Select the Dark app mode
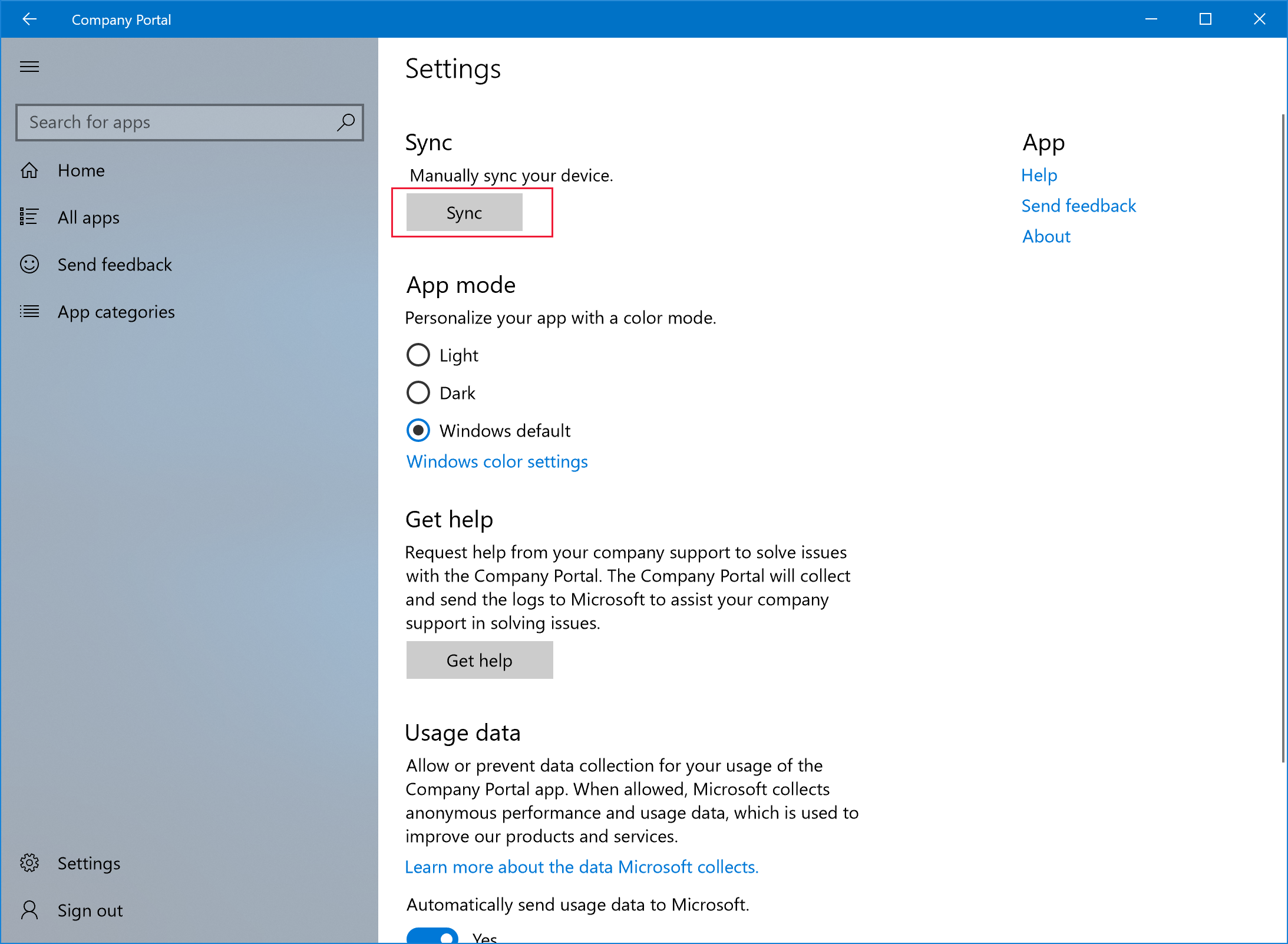Viewport: 1288px width, 944px height. click(418, 392)
